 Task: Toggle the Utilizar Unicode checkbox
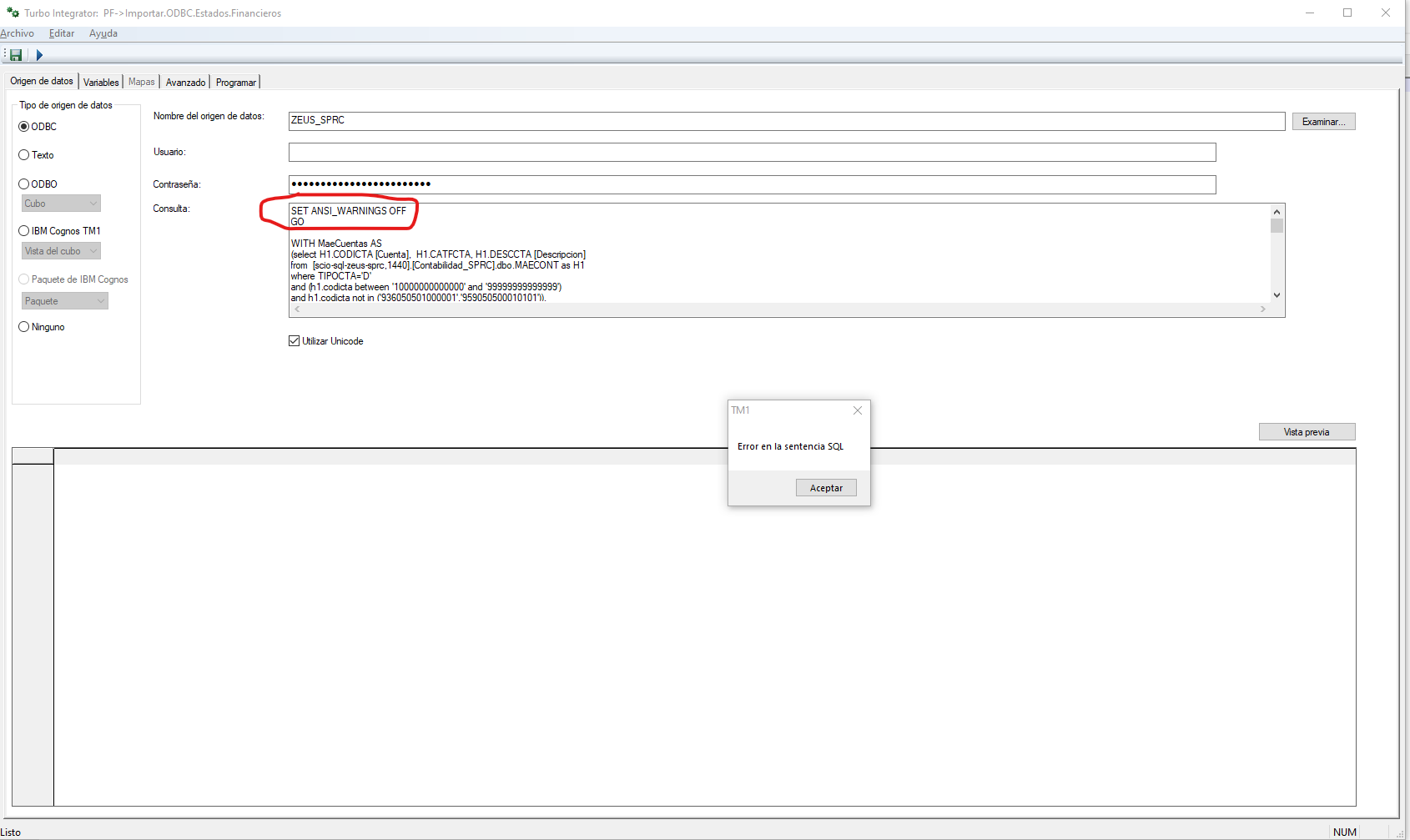(x=295, y=341)
